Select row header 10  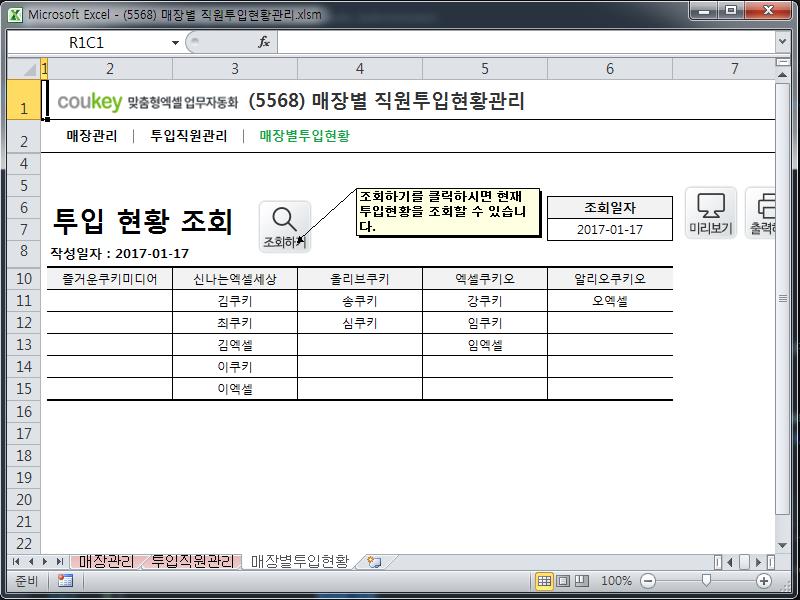pos(24,279)
